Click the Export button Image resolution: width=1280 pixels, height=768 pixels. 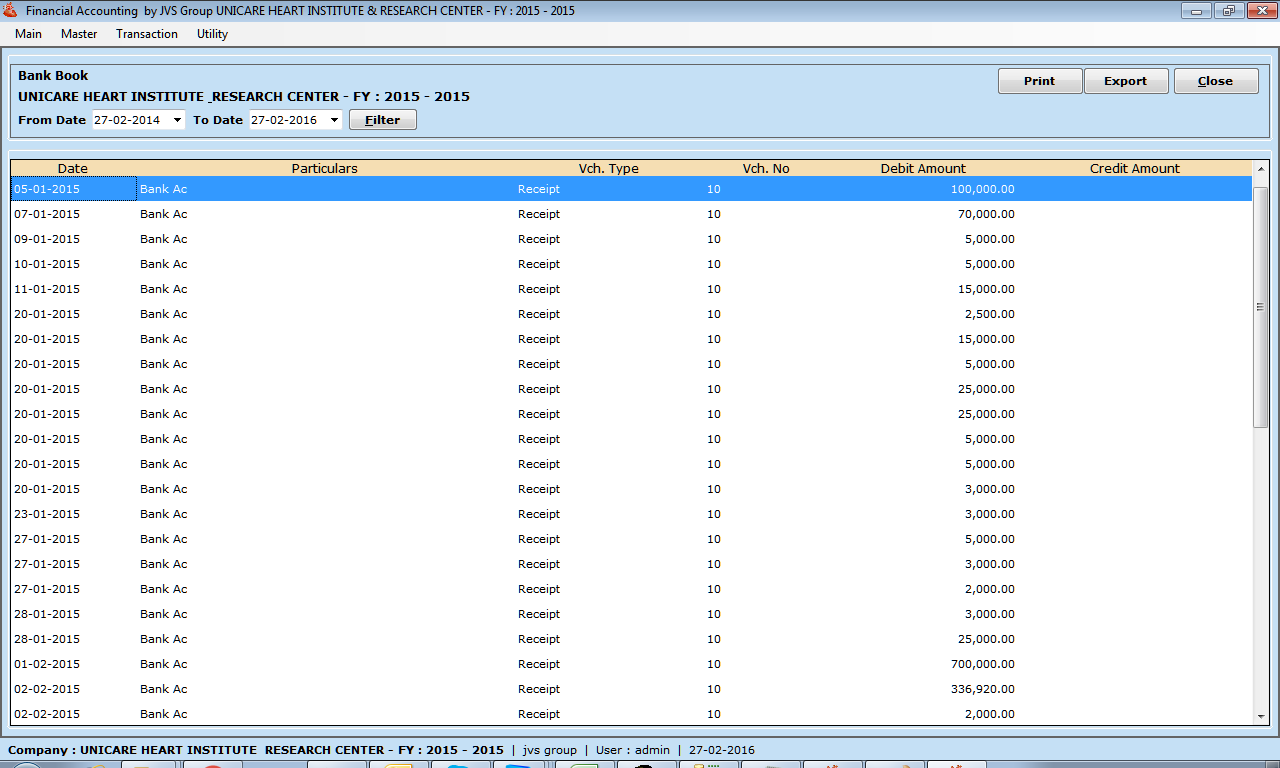click(x=1125, y=81)
